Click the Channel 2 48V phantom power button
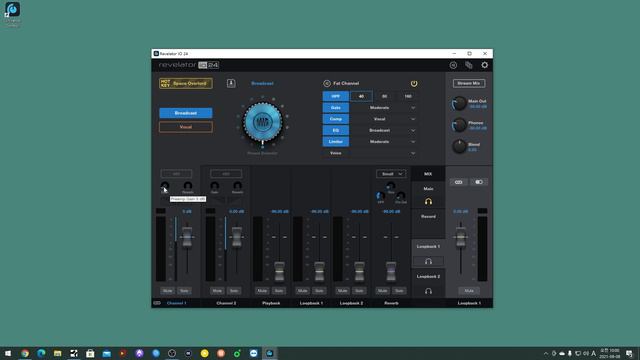The image size is (640, 360). tap(226, 174)
